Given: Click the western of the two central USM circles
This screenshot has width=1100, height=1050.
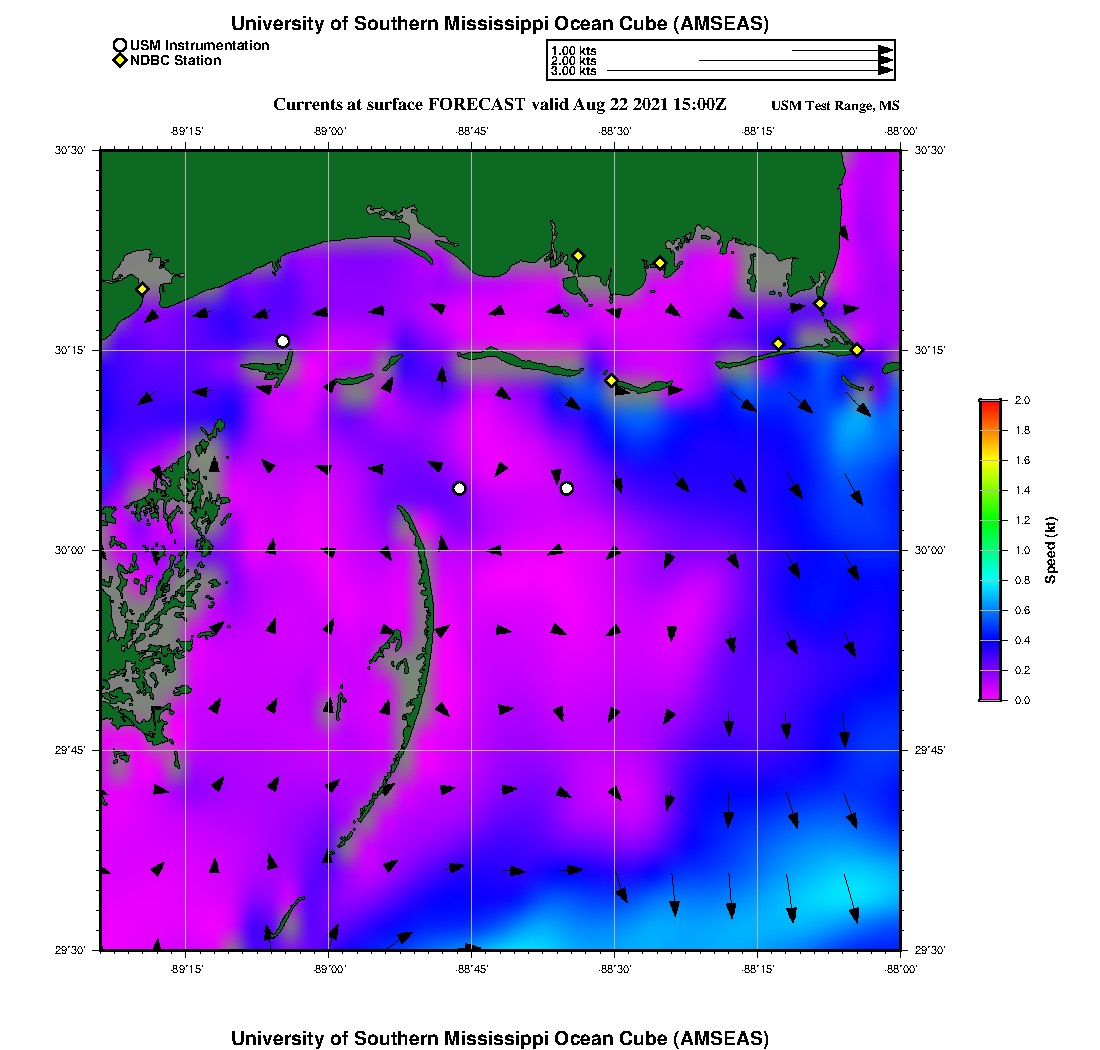Looking at the screenshot, I should (x=459, y=488).
